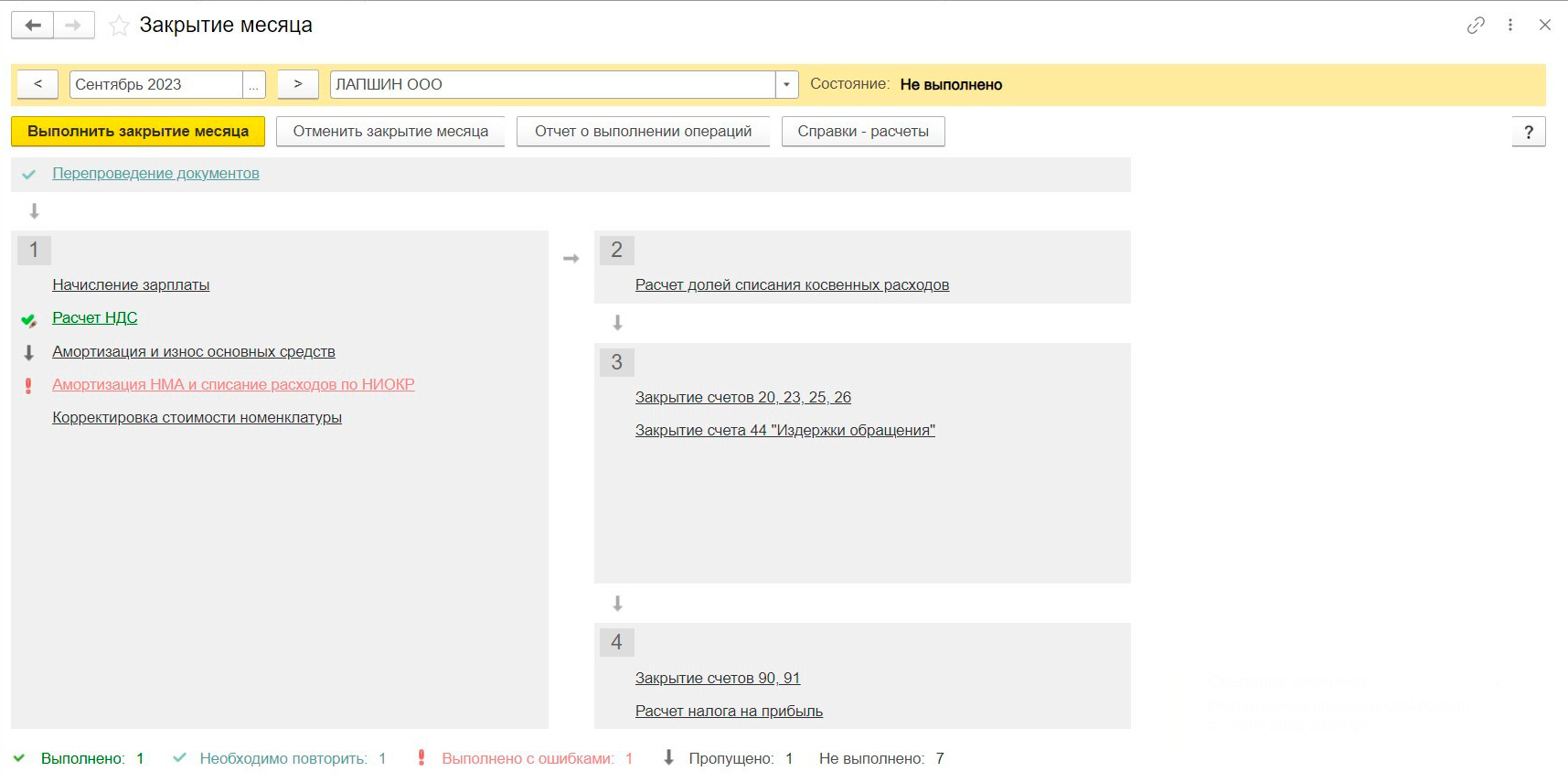Open the three-dot more menu
Image resolution: width=1568 pixels, height=782 pixels.
click(x=1510, y=26)
